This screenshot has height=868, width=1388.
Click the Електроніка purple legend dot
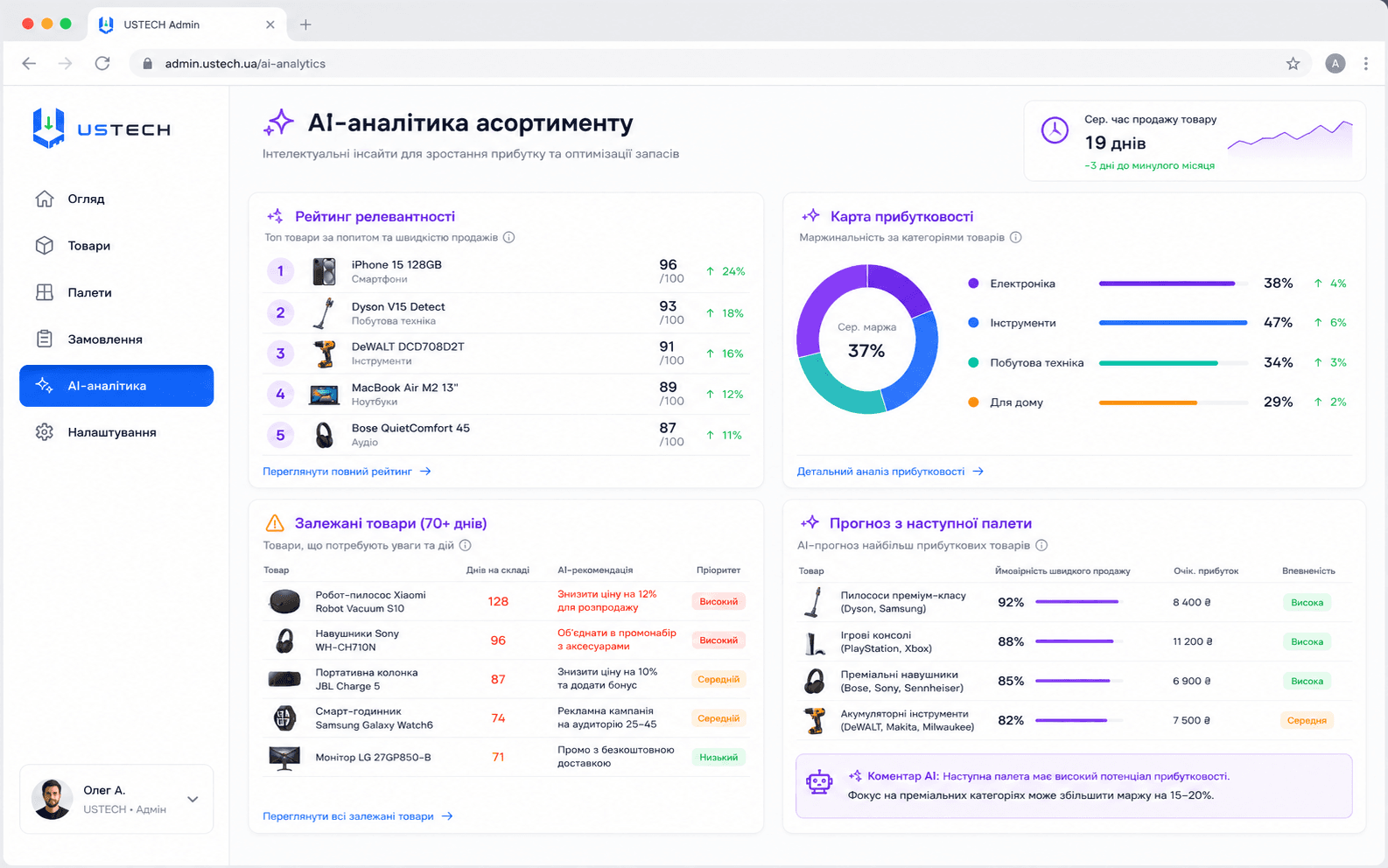[973, 283]
